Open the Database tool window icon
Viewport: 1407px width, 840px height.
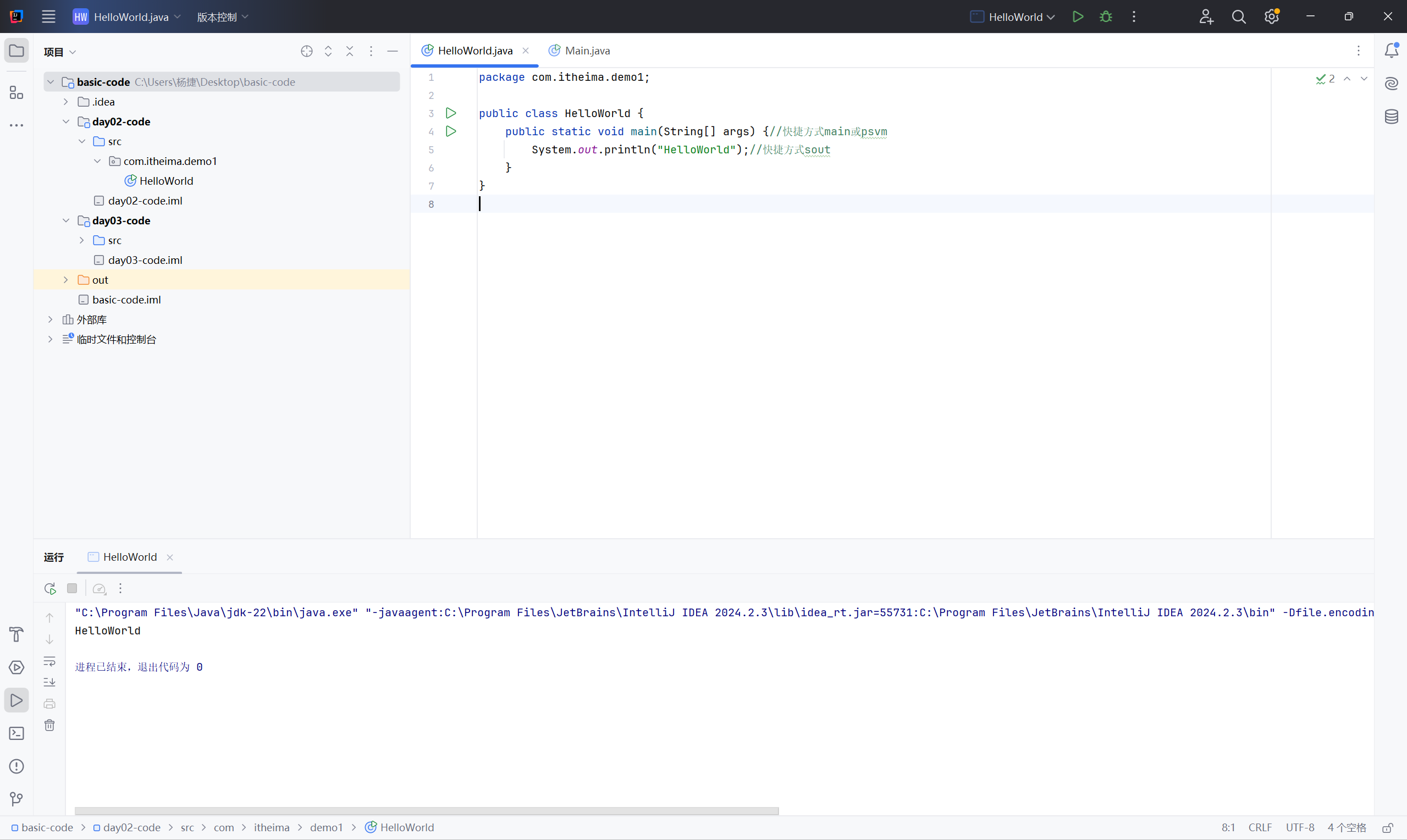(x=1391, y=117)
